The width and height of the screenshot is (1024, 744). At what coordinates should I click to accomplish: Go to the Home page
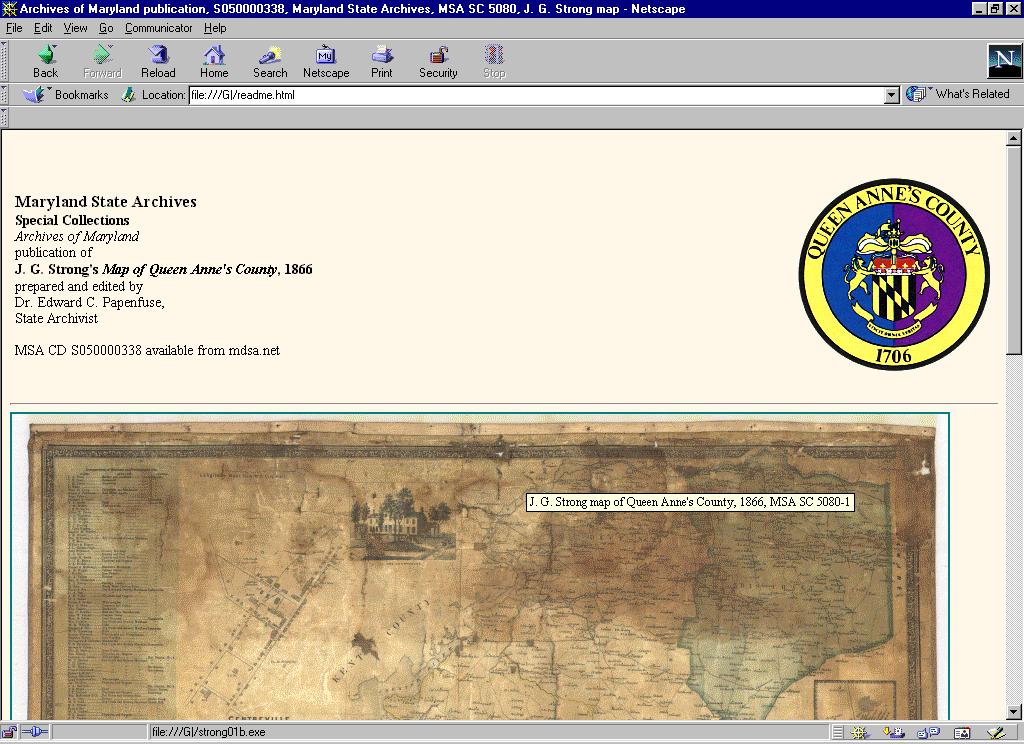click(214, 61)
